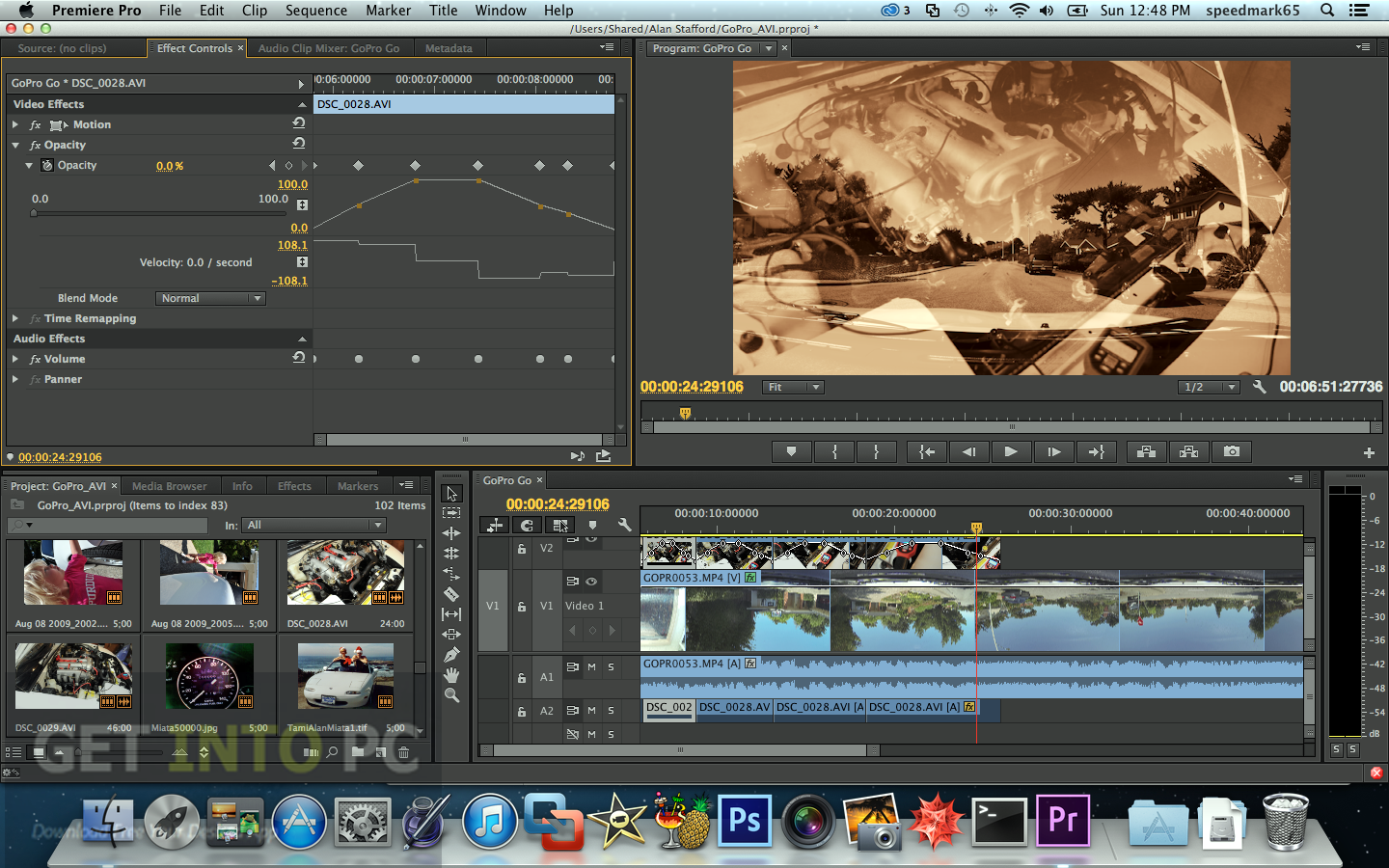1389x868 pixels.
Task: Click the trash delete icon in Project panel
Action: click(x=403, y=752)
